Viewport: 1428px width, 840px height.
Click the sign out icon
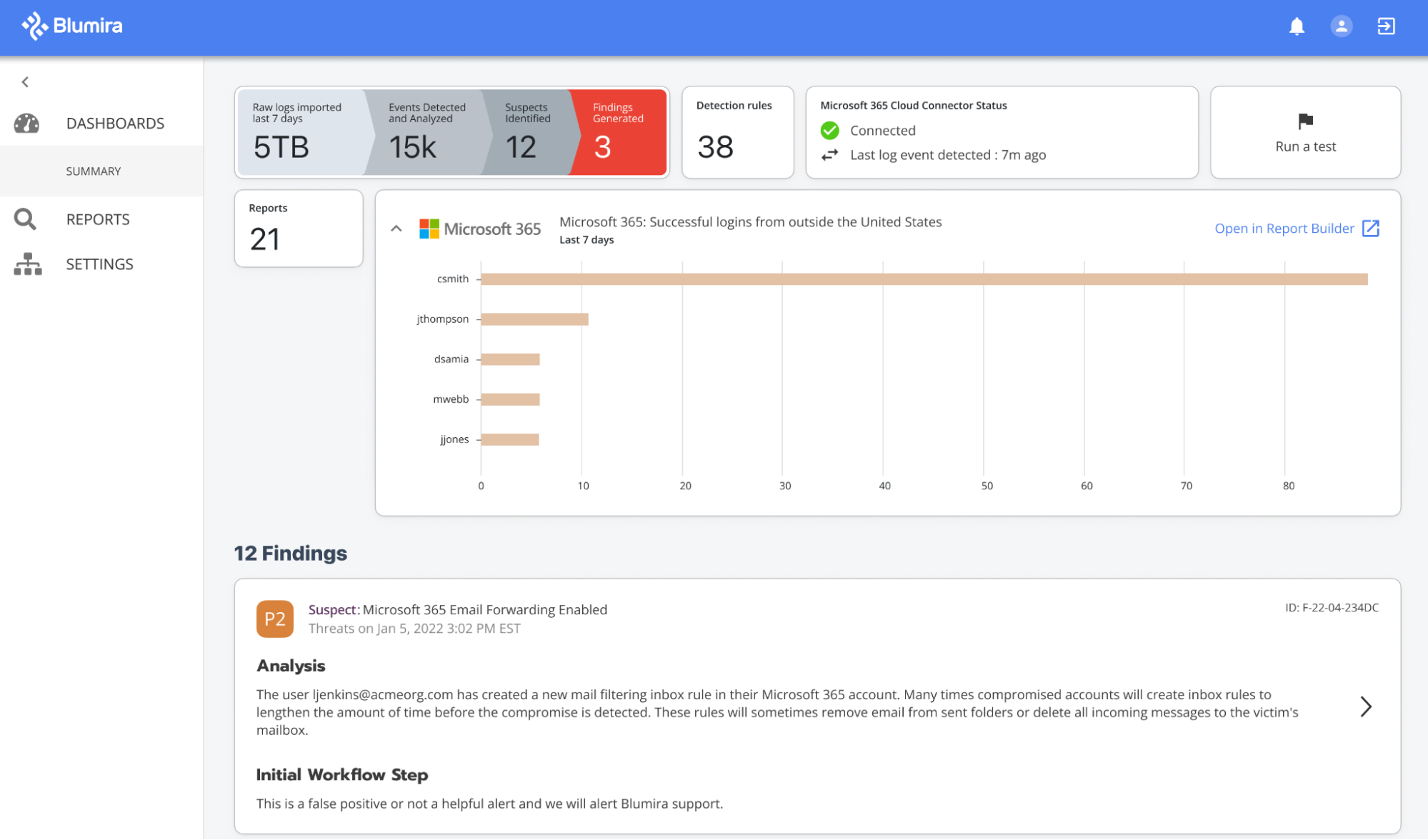[1386, 26]
